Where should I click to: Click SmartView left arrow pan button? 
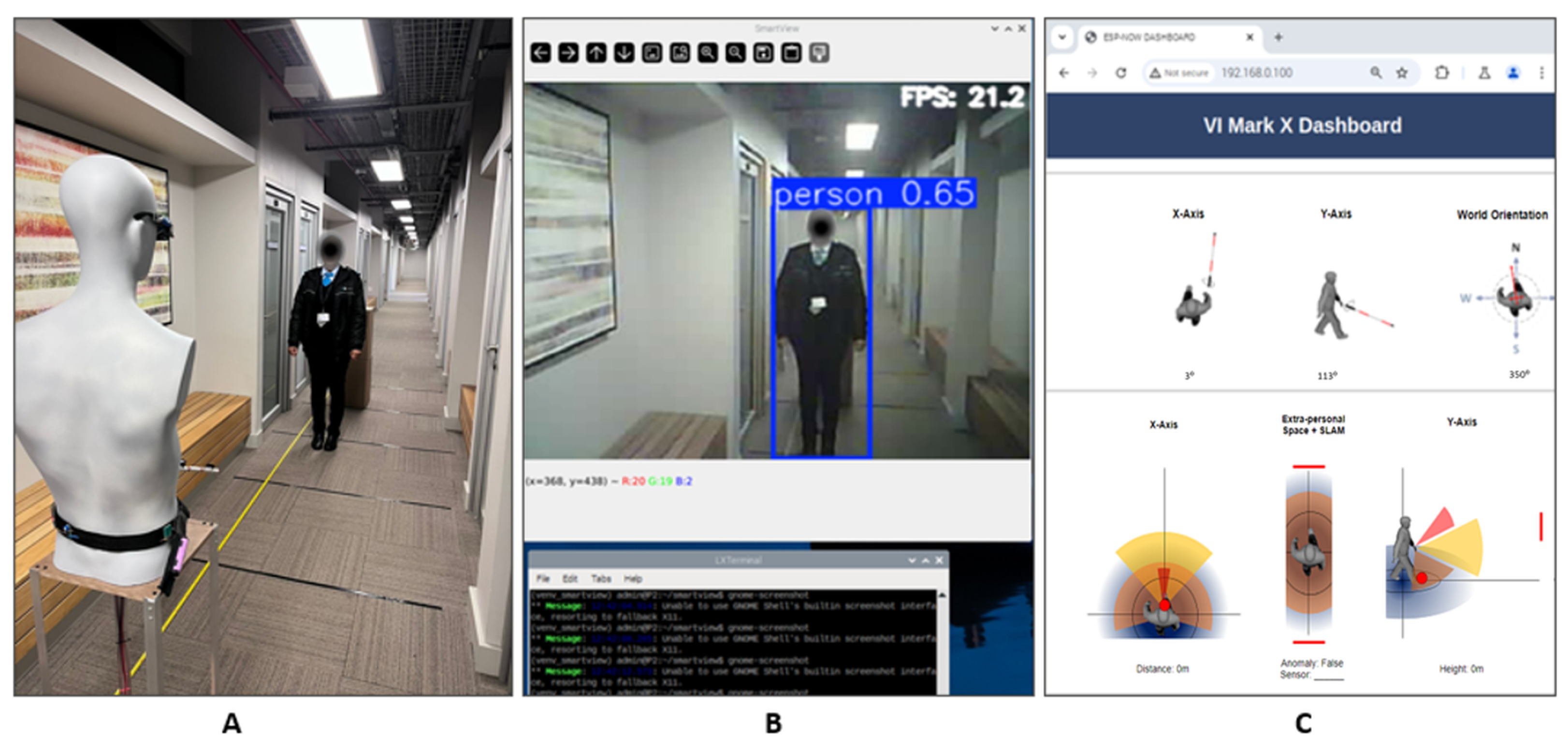(540, 53)
